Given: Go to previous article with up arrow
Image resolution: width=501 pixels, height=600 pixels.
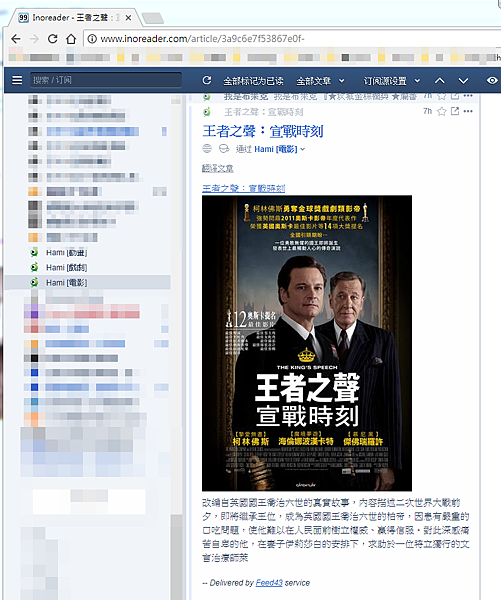Looking at the screenshot, I should 440,81.
